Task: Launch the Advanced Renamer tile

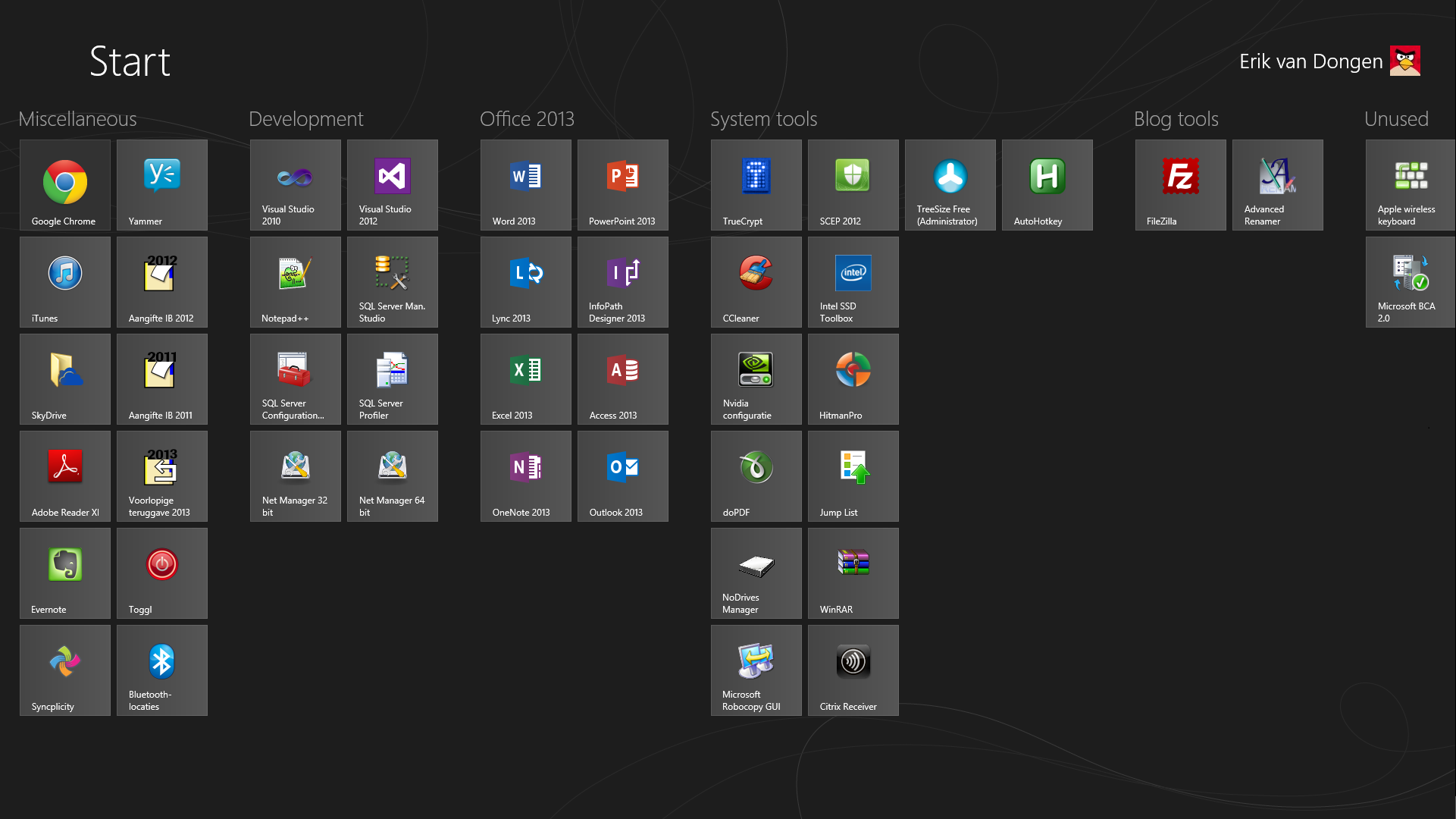Action: click(1278, 185)
